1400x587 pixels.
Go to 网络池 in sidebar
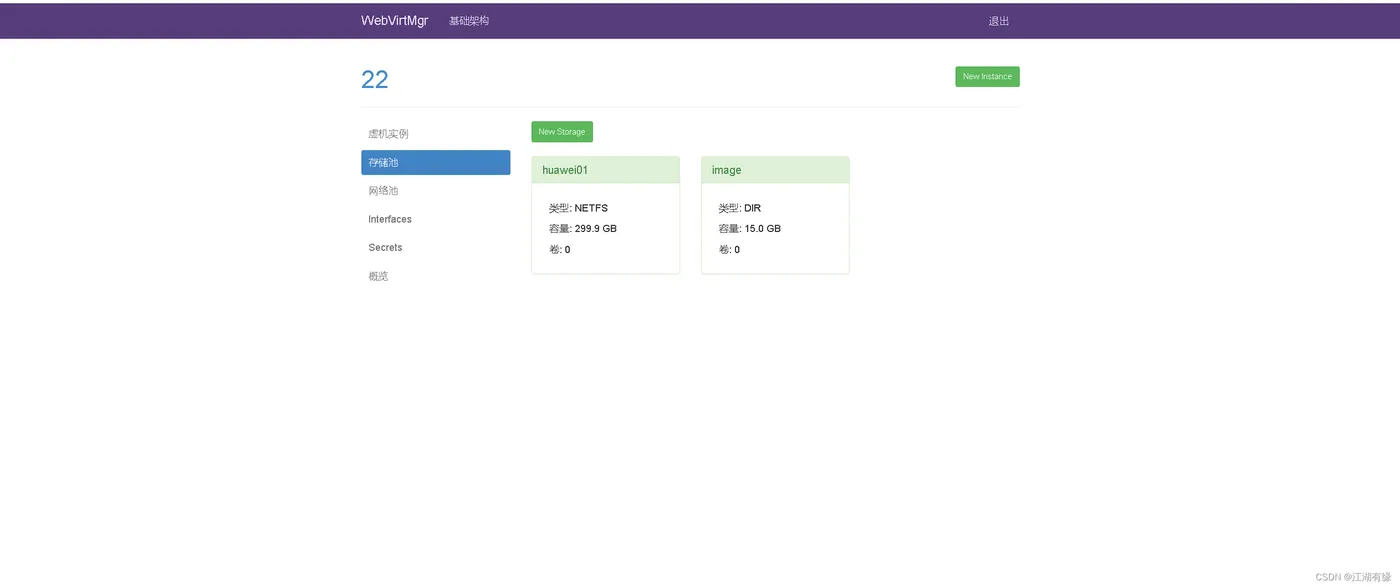pyautogui.click(x=436, y=191)
